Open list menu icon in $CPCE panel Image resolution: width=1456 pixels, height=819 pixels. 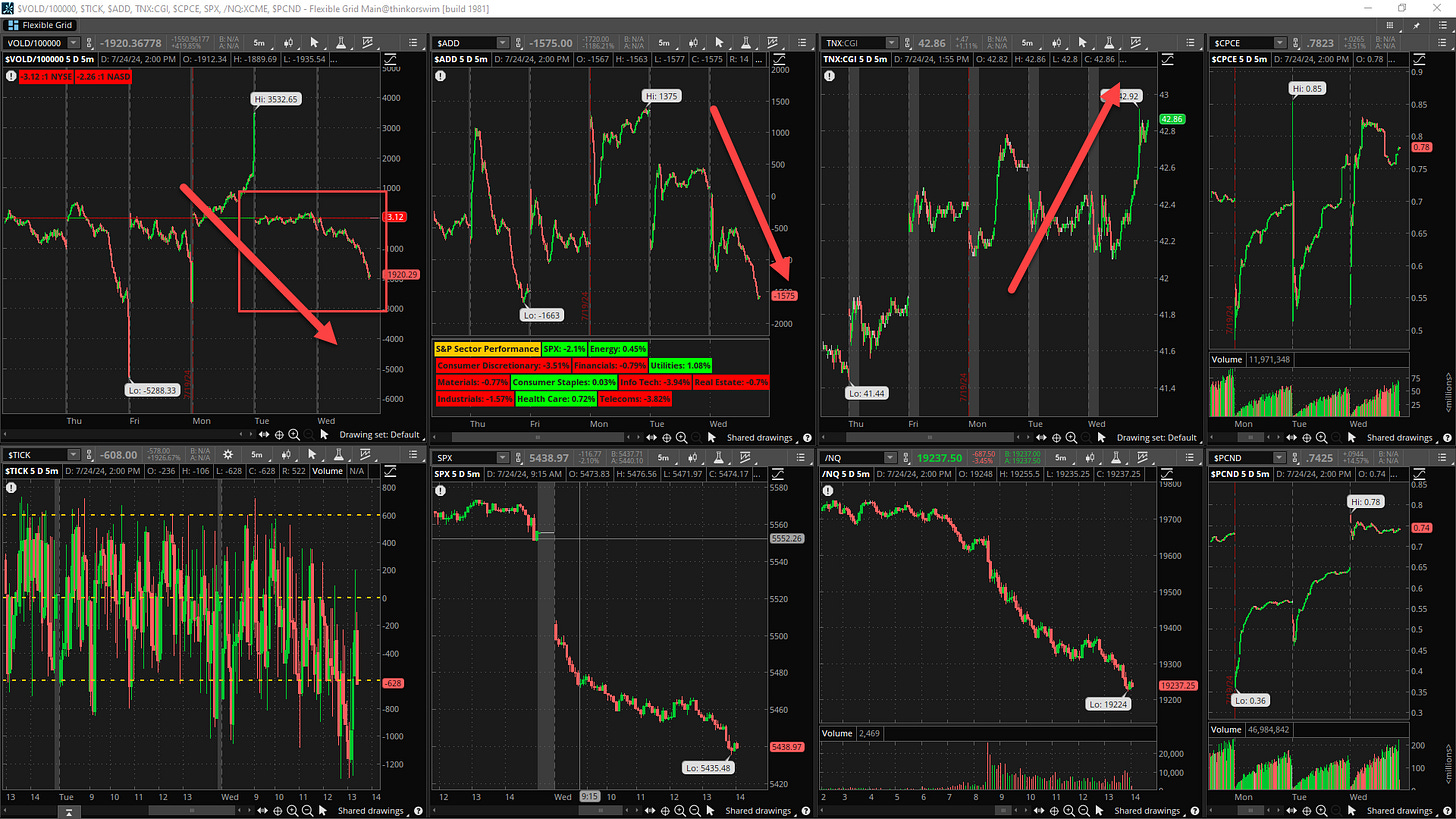pos(1439,43)
